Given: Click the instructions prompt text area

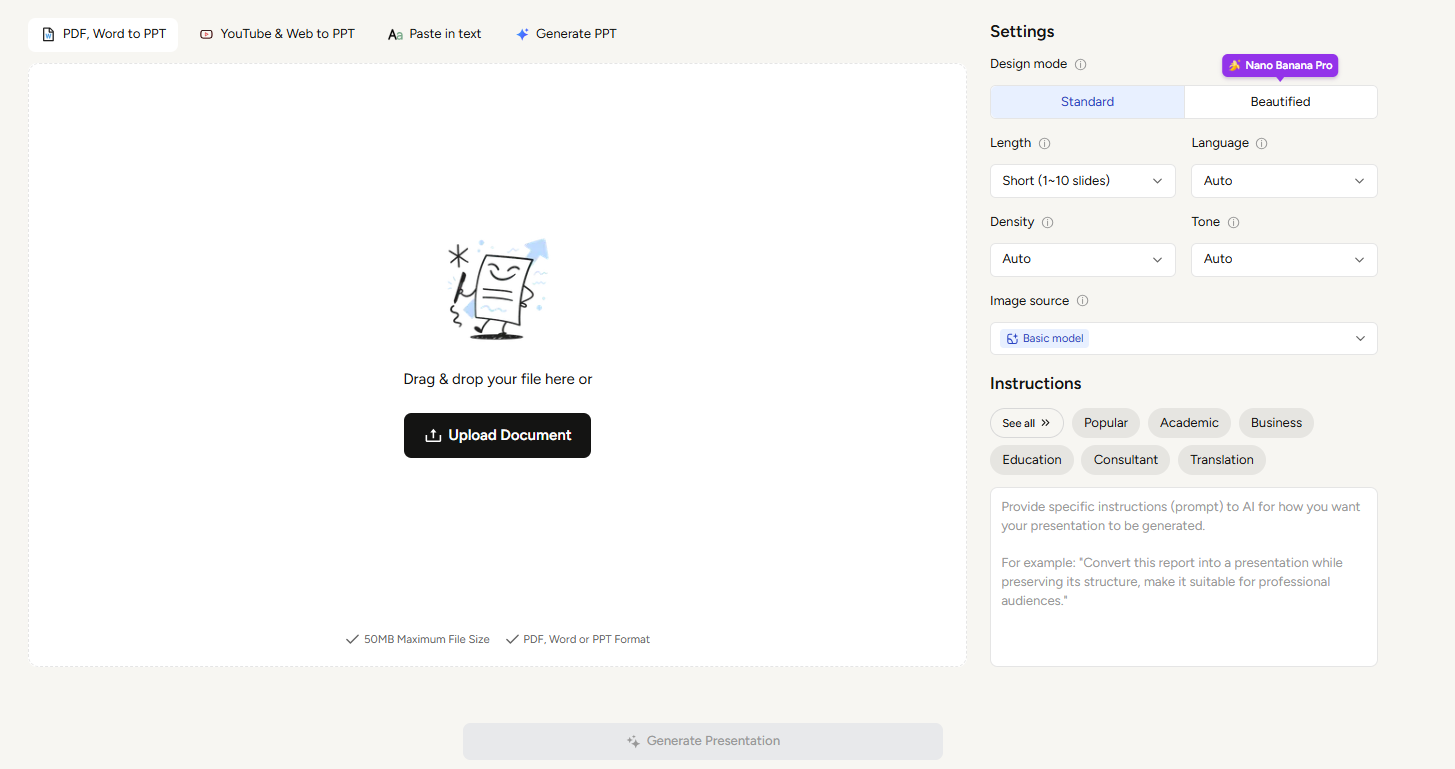Looking at the screenshot, I should 1184,577.
